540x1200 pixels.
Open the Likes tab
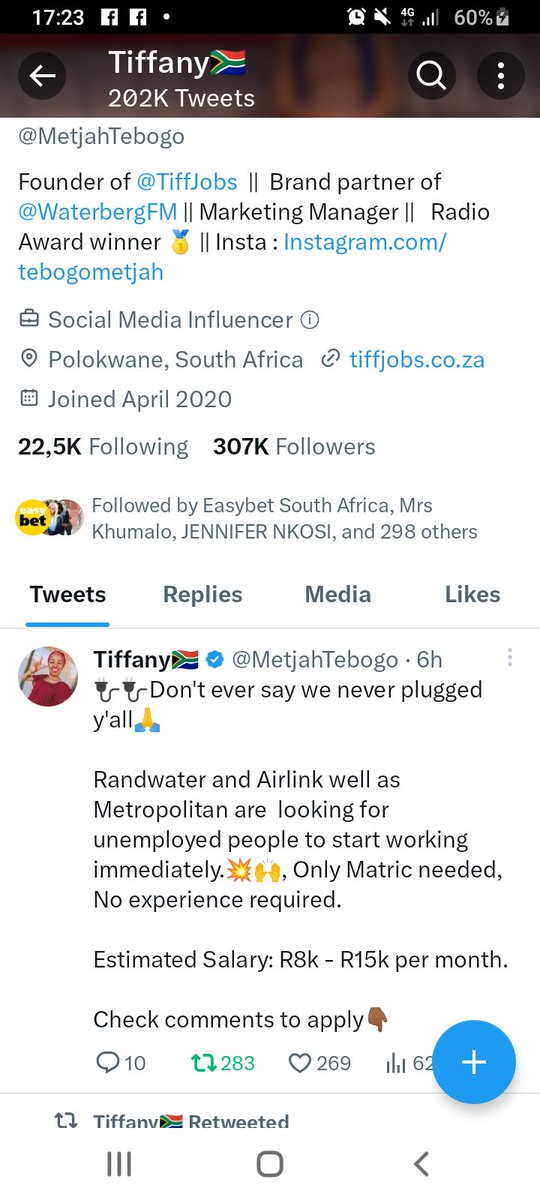[x=472, y=594]
